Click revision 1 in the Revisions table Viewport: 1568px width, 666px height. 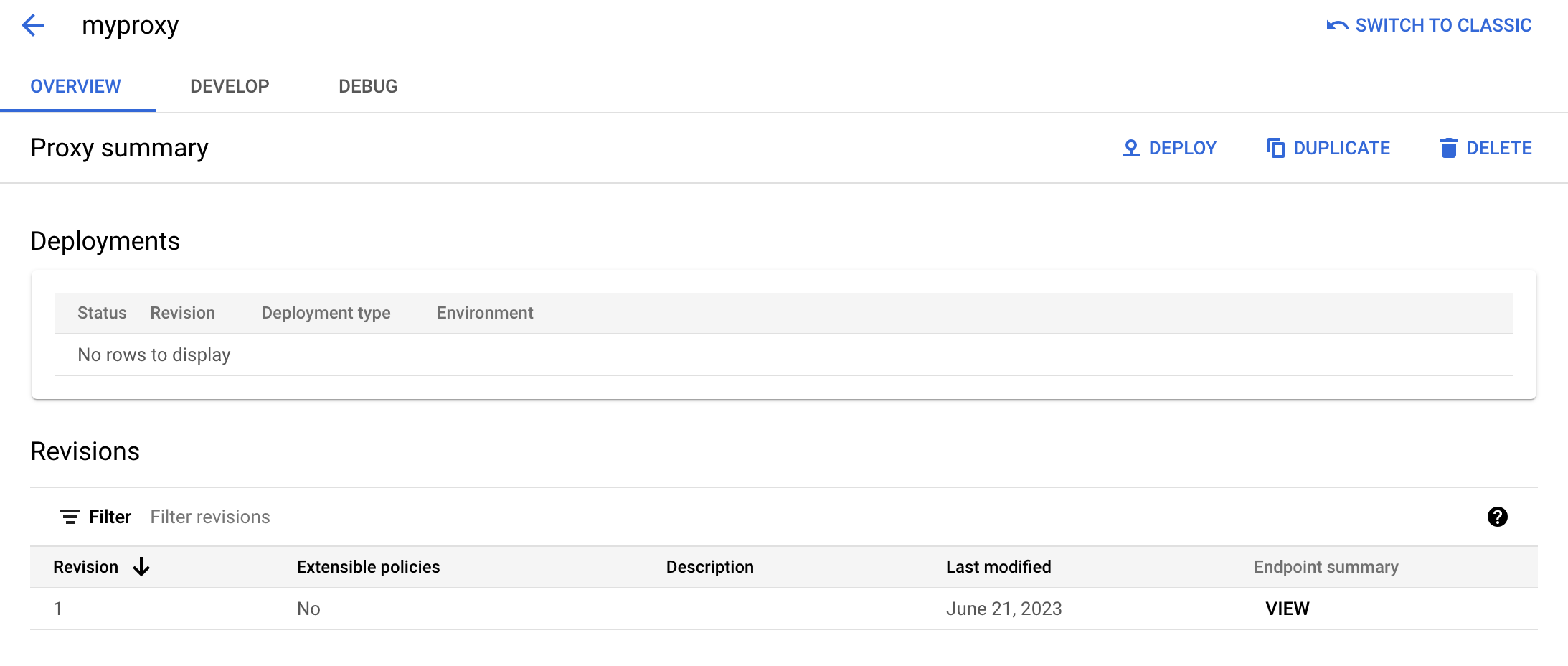[x=57, y=608]
